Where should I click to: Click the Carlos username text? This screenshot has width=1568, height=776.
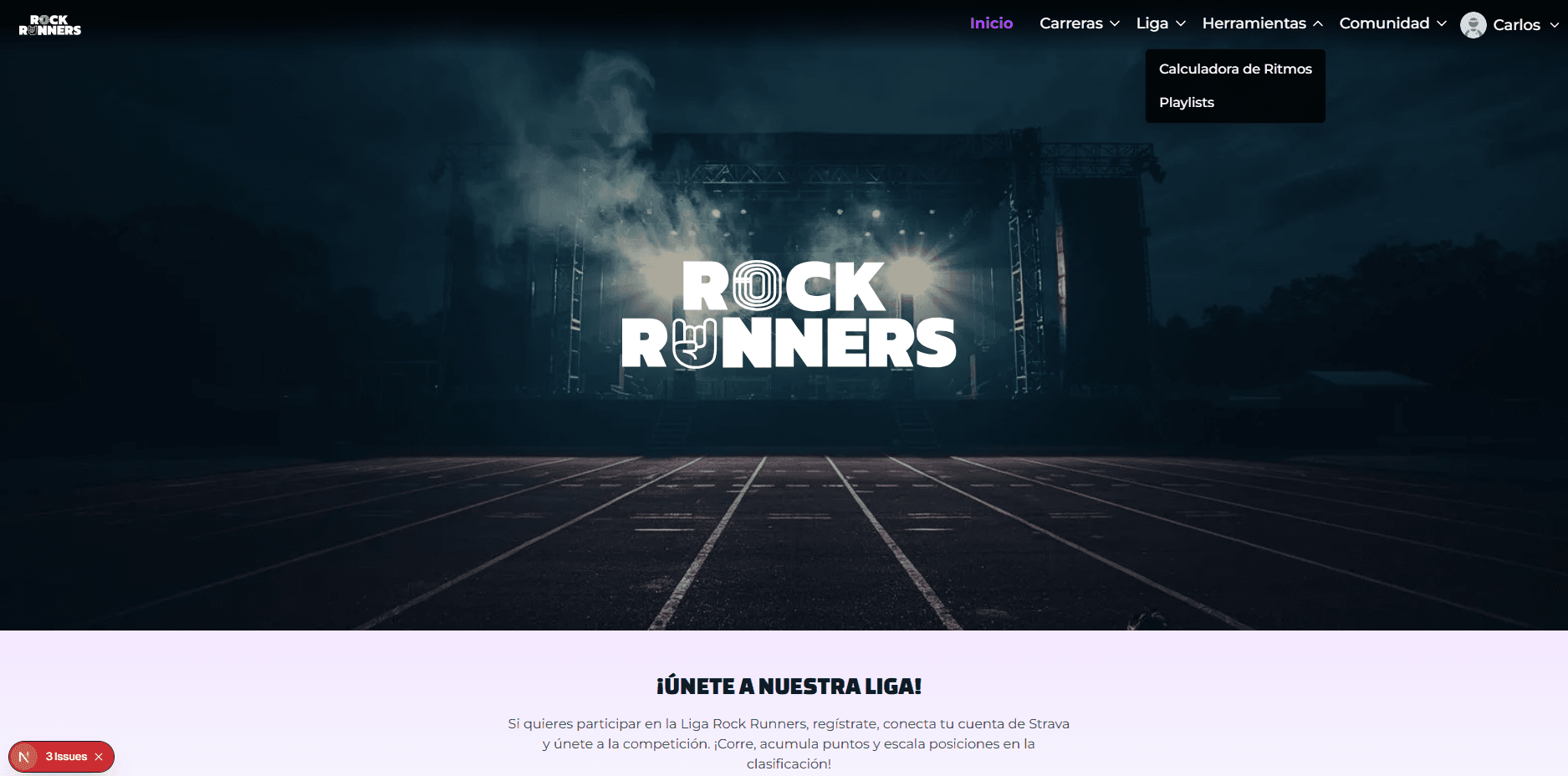coord(1516,25)
